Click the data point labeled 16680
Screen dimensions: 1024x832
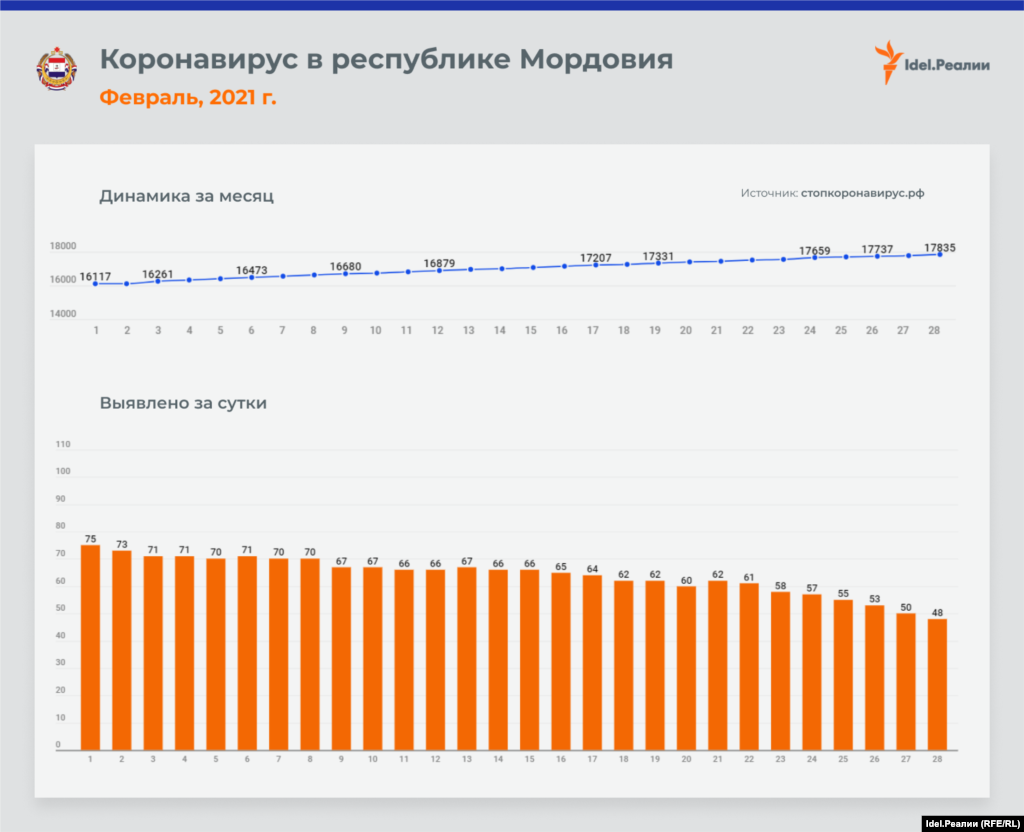[x=345, y=274]
